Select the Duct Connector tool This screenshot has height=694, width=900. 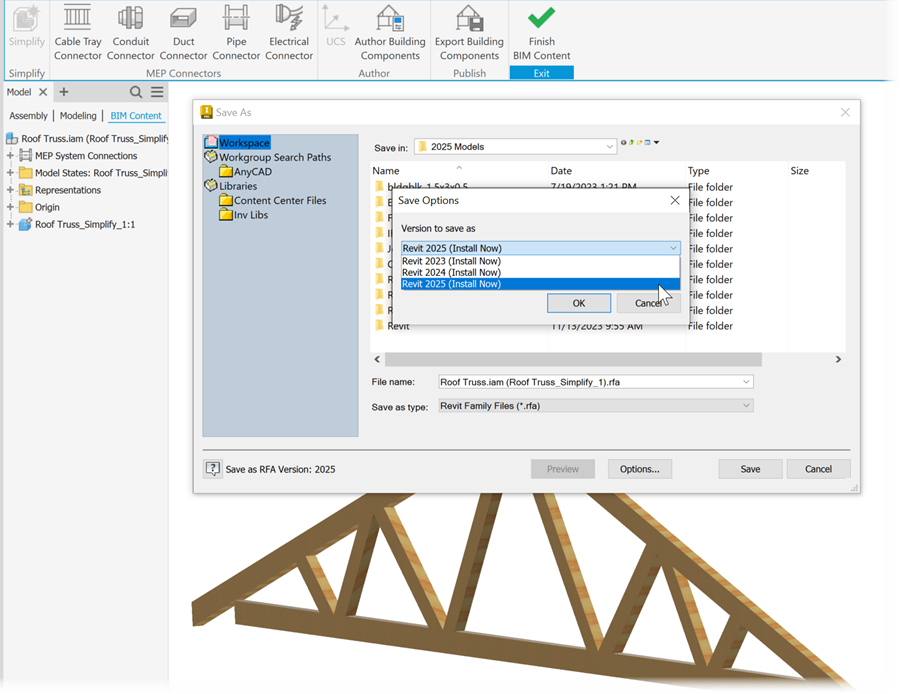183,33
